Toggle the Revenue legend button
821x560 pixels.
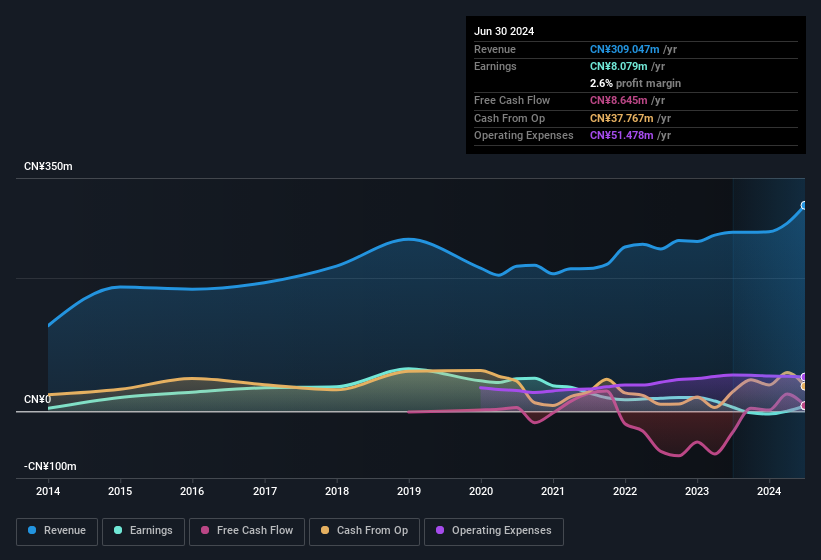pos(57,531)
